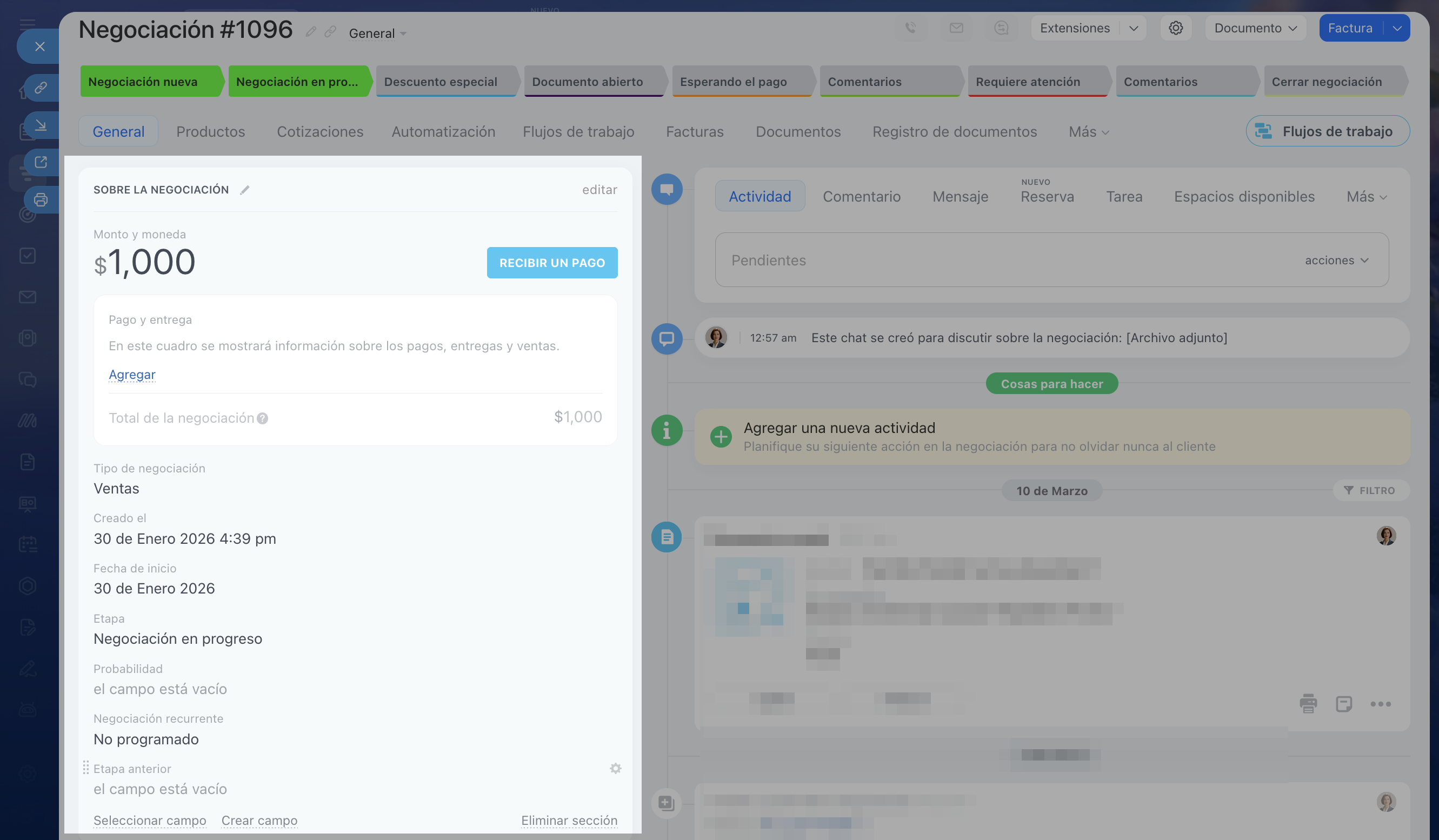1439x840 pixels.
Task: Set stage to Descuento especial
Action: coord(441,82)
